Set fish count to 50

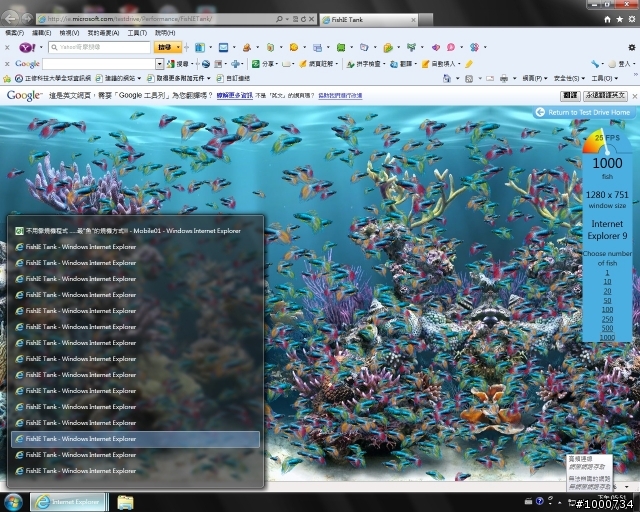[607, 301]
